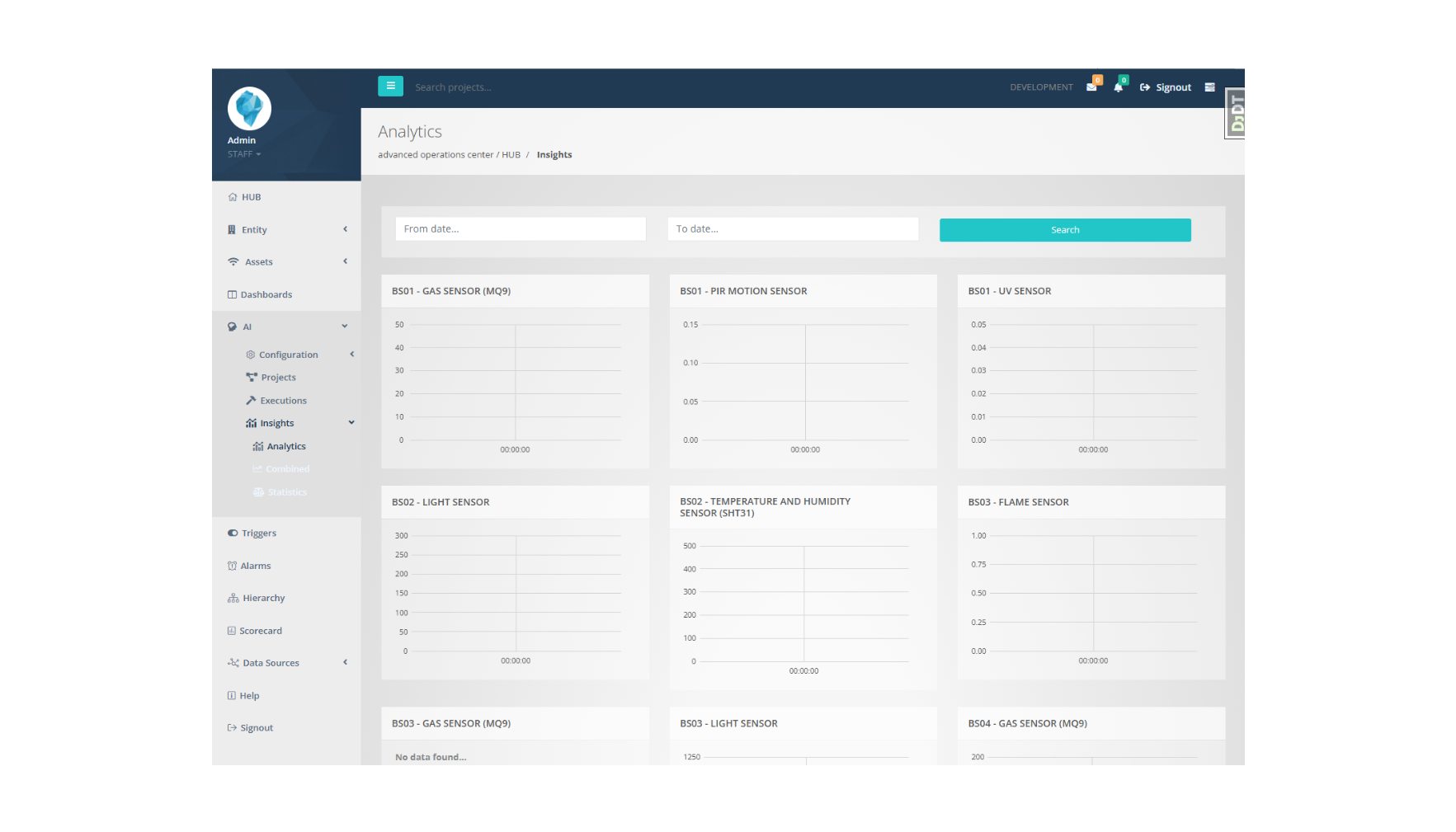Click the hamburger menu toggle button
The height and width of the screenshot is (832, 1456).
[390, 87]
